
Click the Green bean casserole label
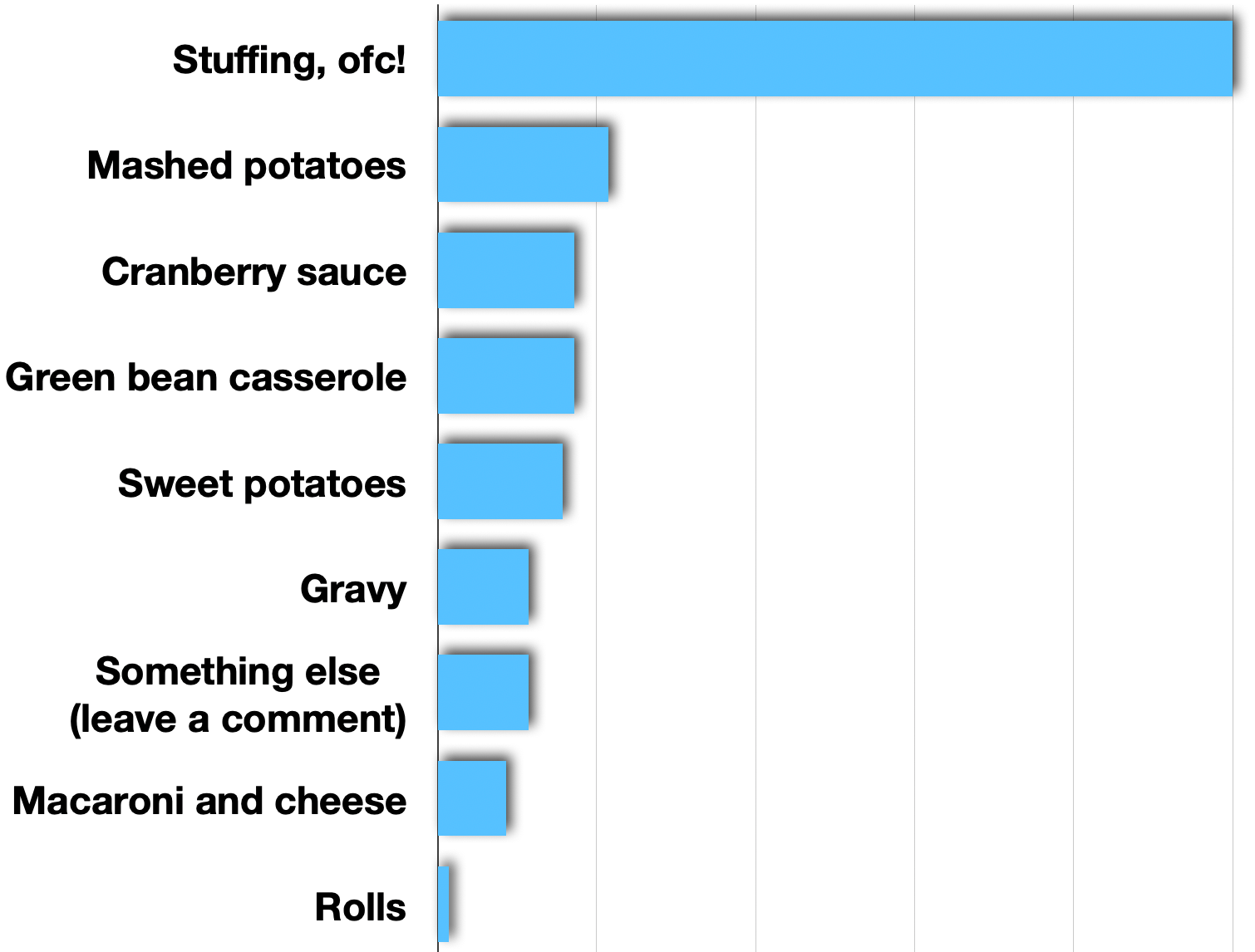tap(206, 377)
